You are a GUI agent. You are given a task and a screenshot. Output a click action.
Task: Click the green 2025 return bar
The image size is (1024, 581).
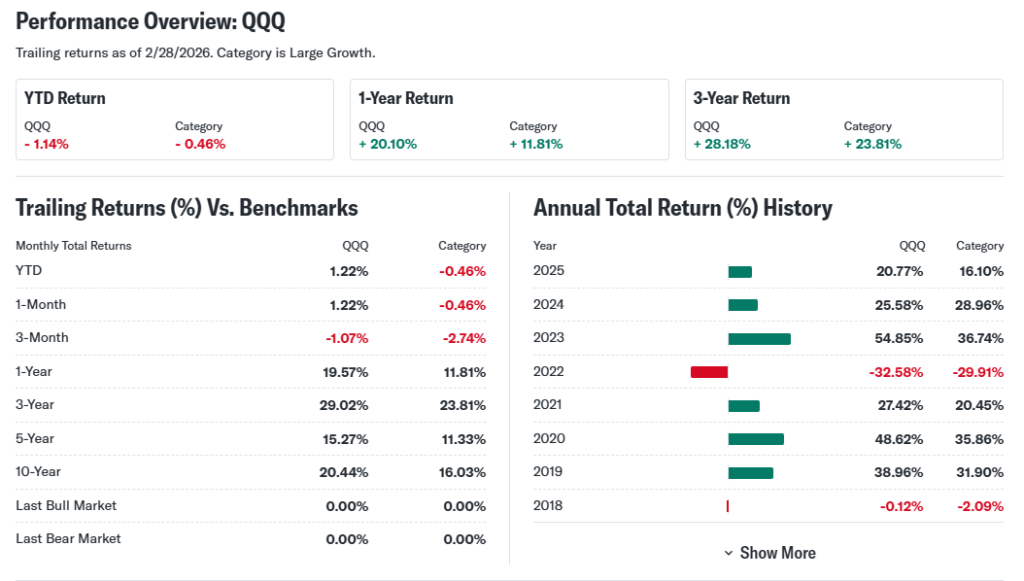pyautogui.click(x=740, y=272)
